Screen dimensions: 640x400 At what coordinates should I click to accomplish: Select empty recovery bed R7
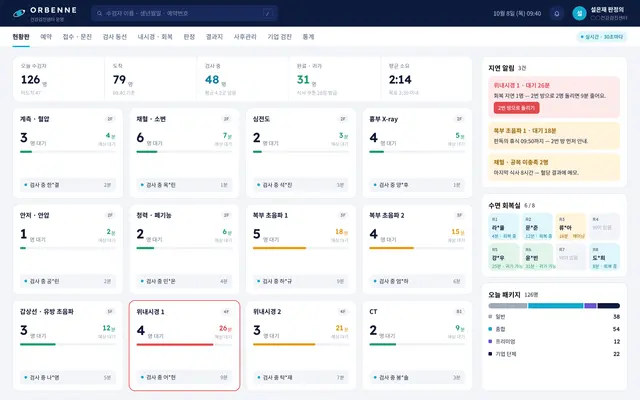pos(571,257)
